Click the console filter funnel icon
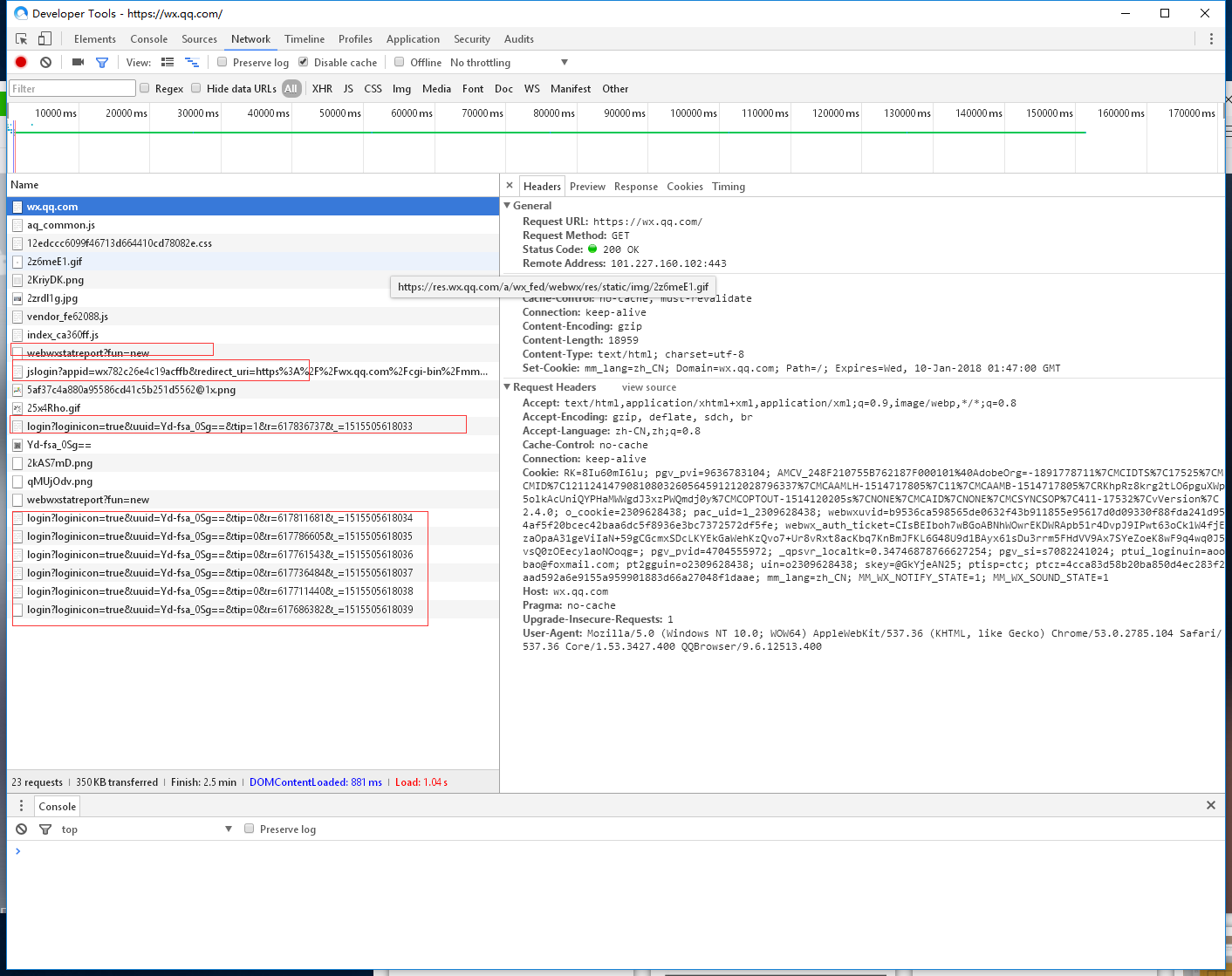Image resolution: width=1232 pixels, height=976 pixels. tap(45, 829)
